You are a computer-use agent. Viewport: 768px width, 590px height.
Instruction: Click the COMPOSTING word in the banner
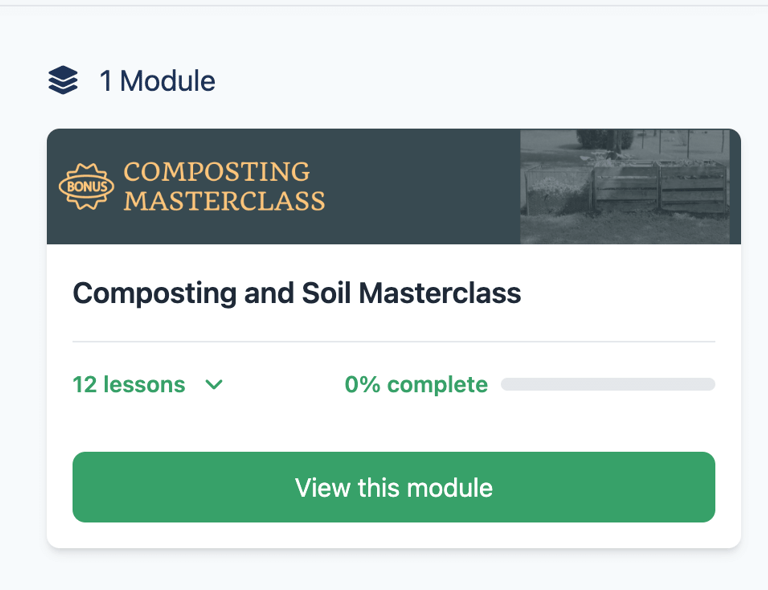pyautogui.click(x=217, y=172)
